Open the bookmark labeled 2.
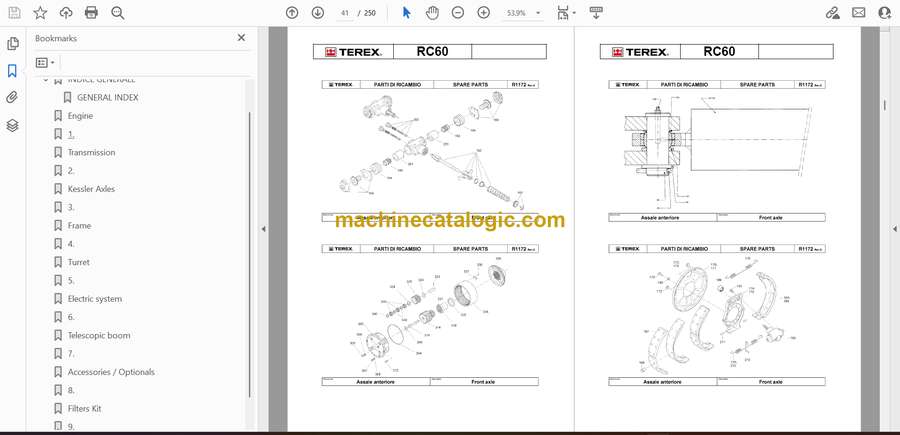This screenshot has height=435, width=900. (71, 171)
